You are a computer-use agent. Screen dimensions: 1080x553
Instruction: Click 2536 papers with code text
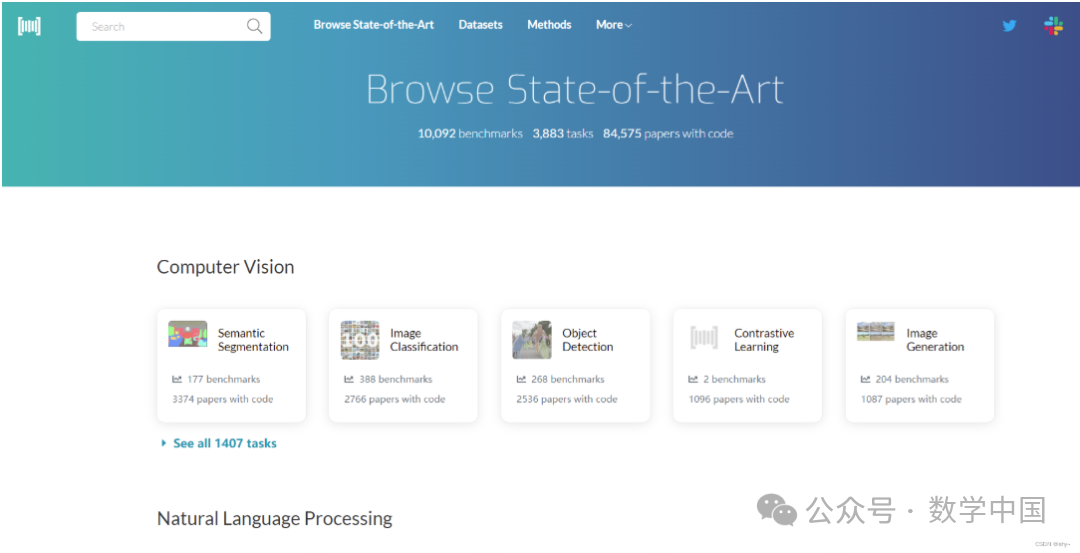click(567, 399)
